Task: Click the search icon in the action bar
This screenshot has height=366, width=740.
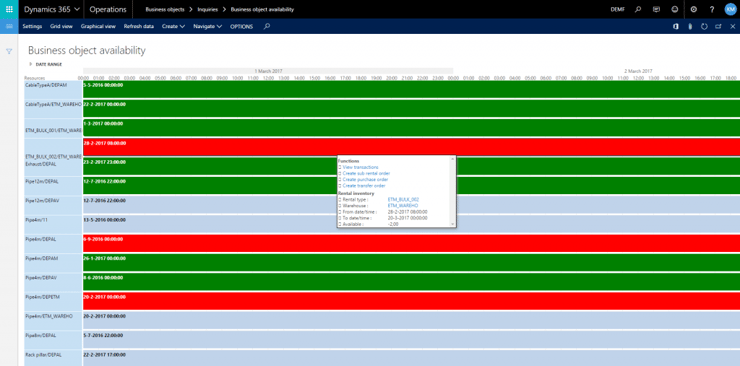Action: pos(267,26)
